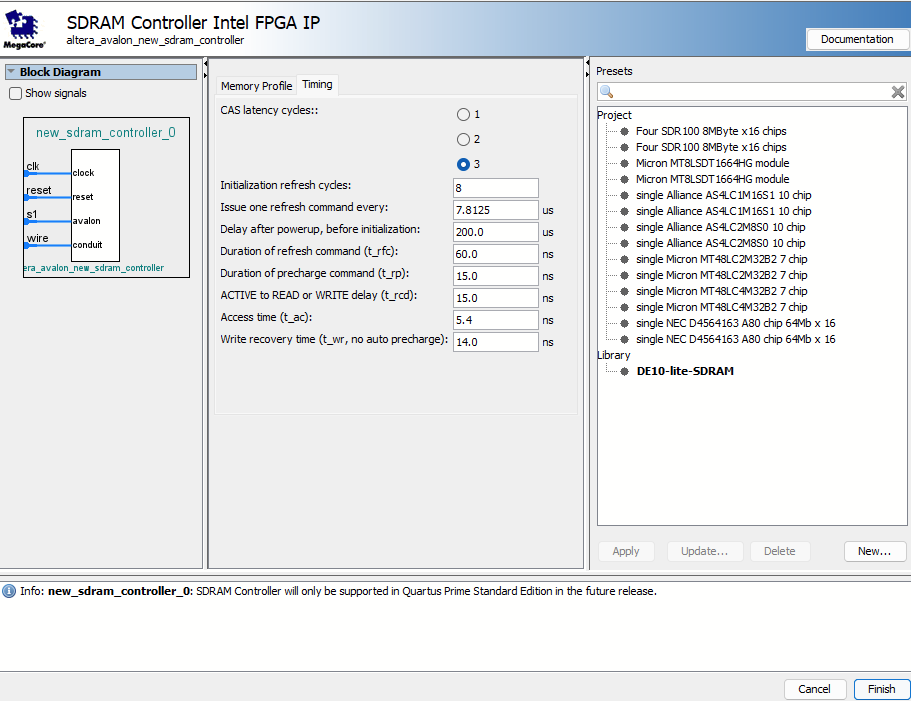Click the Initialization refresh cycles input field

(495, 187)
